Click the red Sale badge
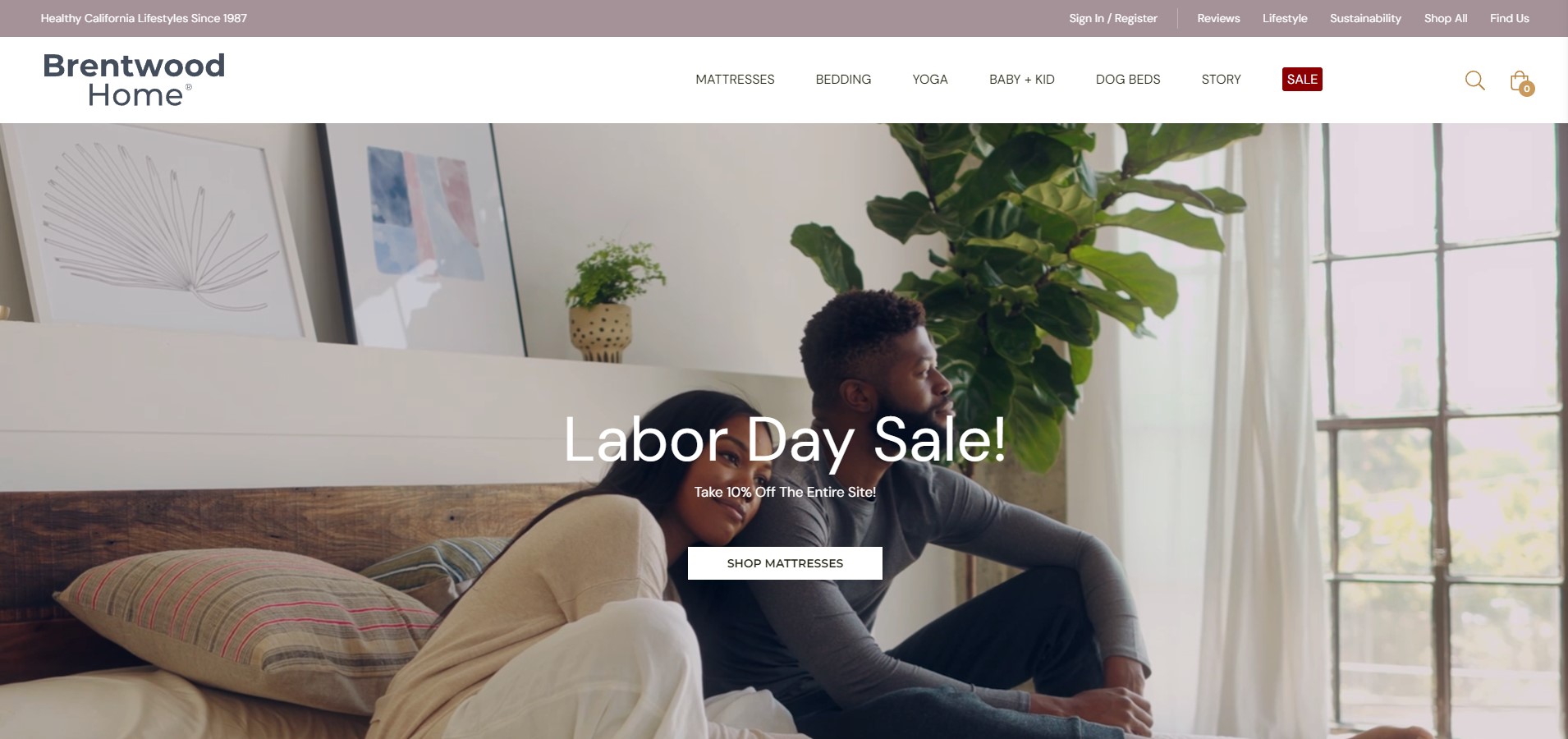The height and width of the screenshot is (739, 1568). tap(1302, 80)
